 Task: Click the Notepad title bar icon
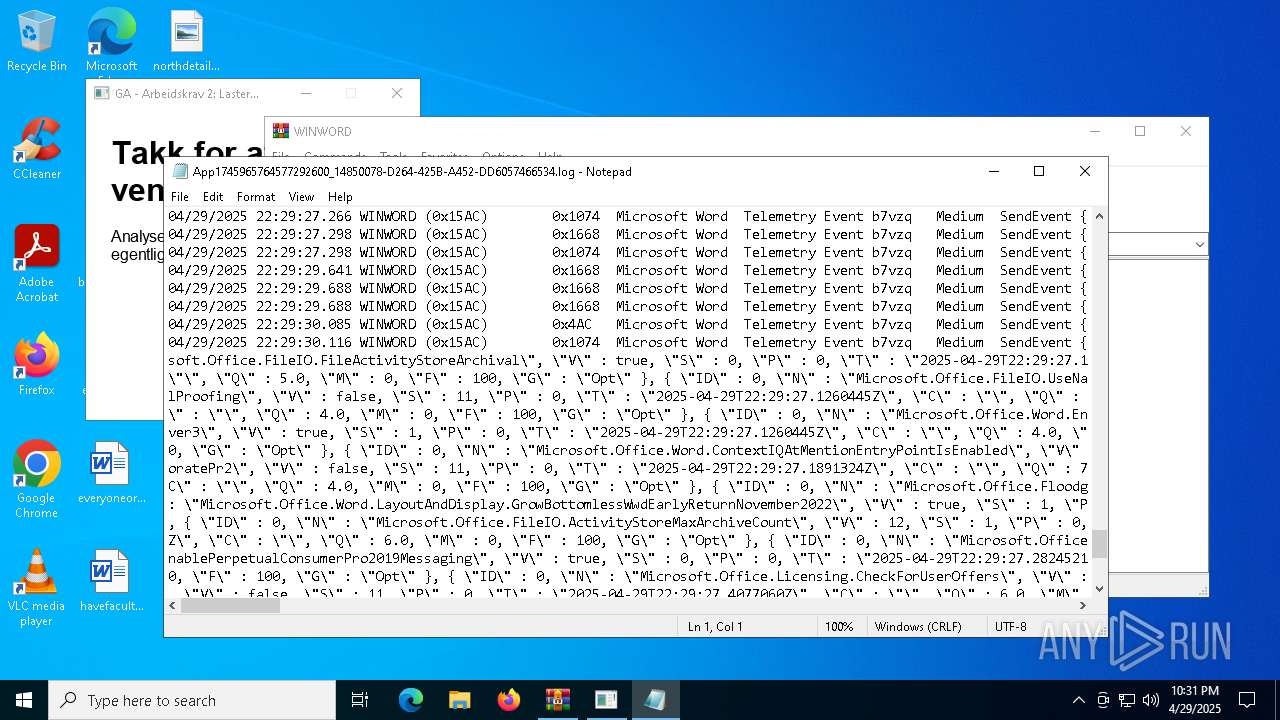pyautogui.click(x=180, y=171)
